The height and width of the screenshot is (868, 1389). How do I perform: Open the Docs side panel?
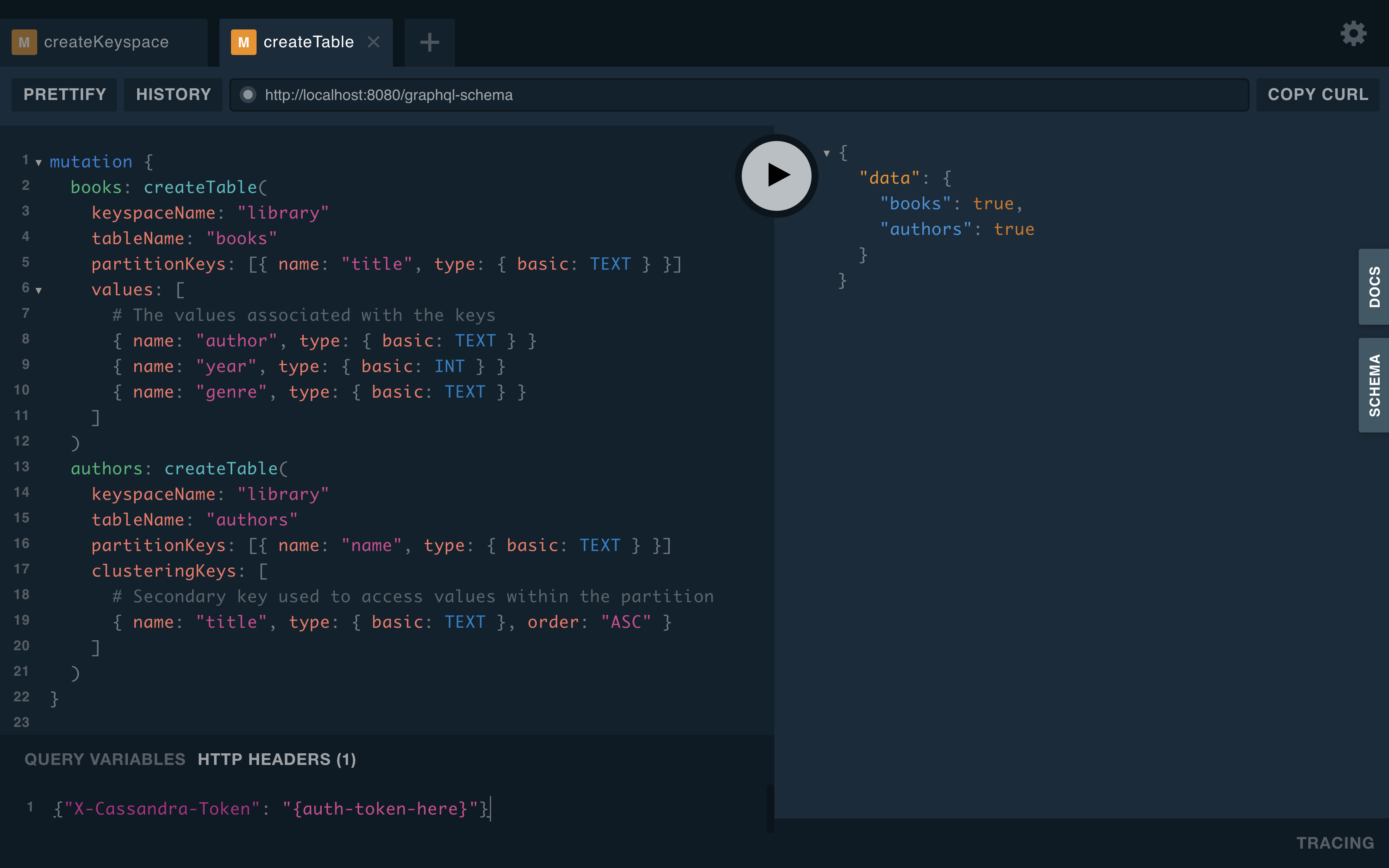coord(1374,287)
